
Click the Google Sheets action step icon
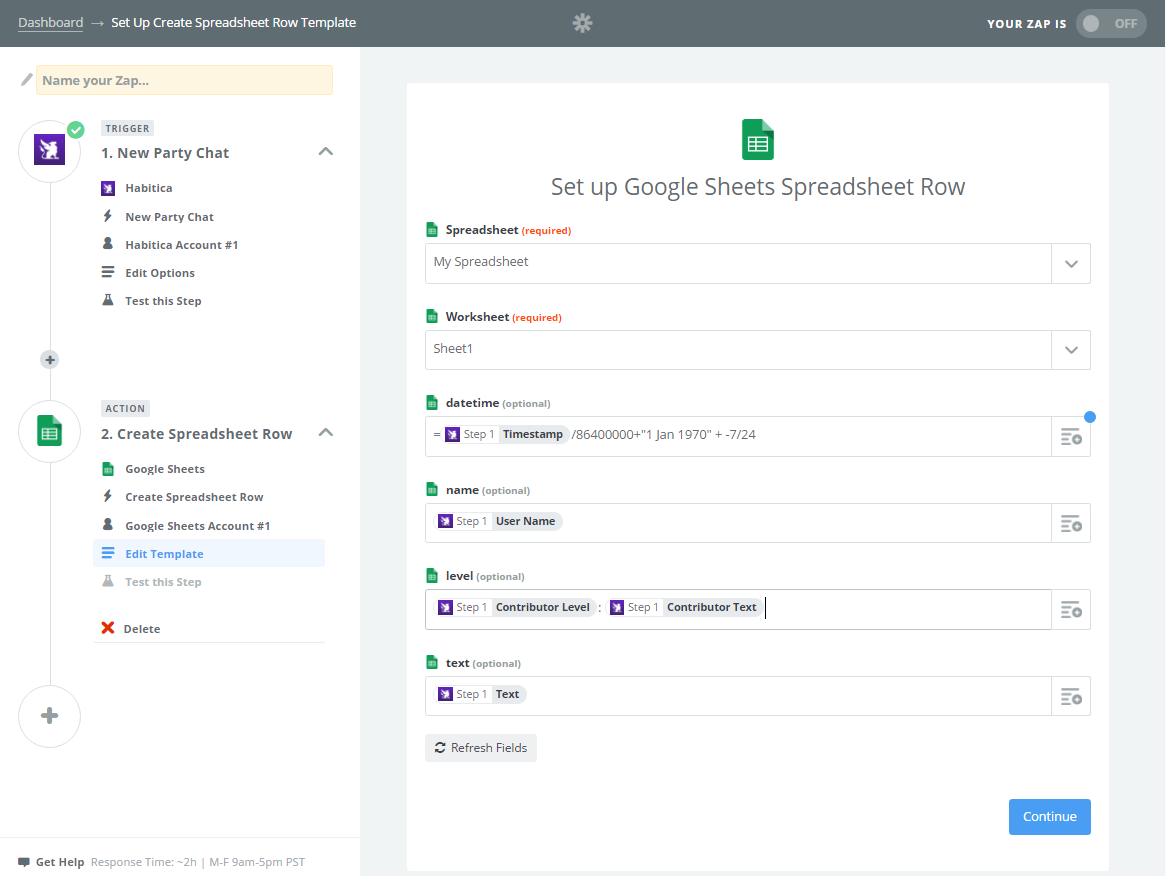(x=49, y=431)
